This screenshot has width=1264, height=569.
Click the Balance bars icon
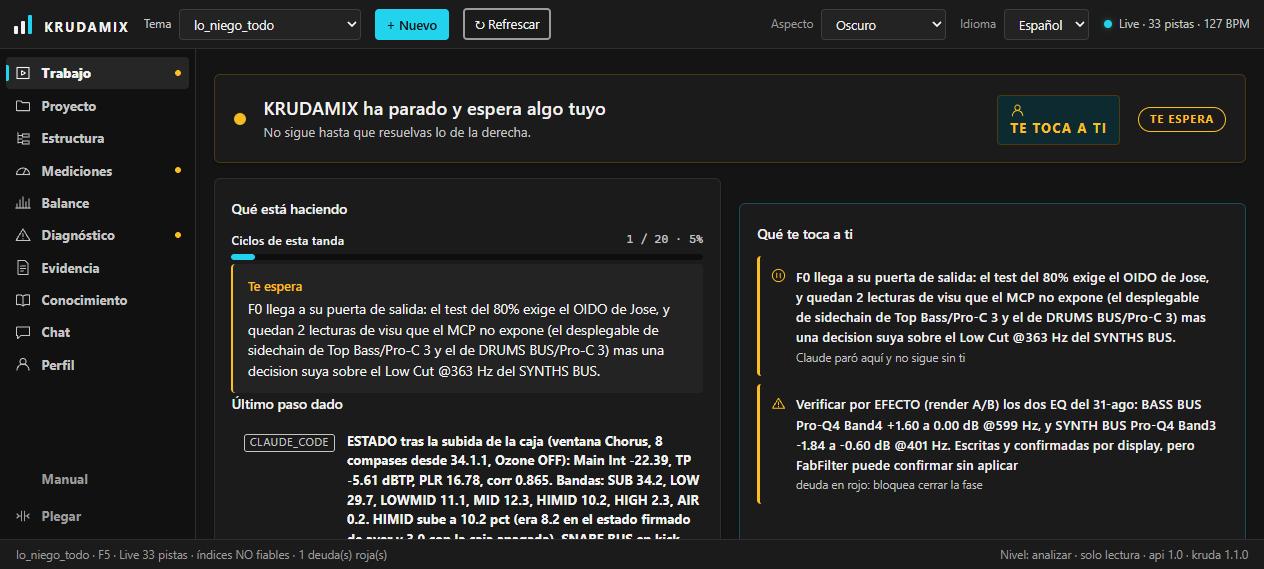[x=23, y=203]
